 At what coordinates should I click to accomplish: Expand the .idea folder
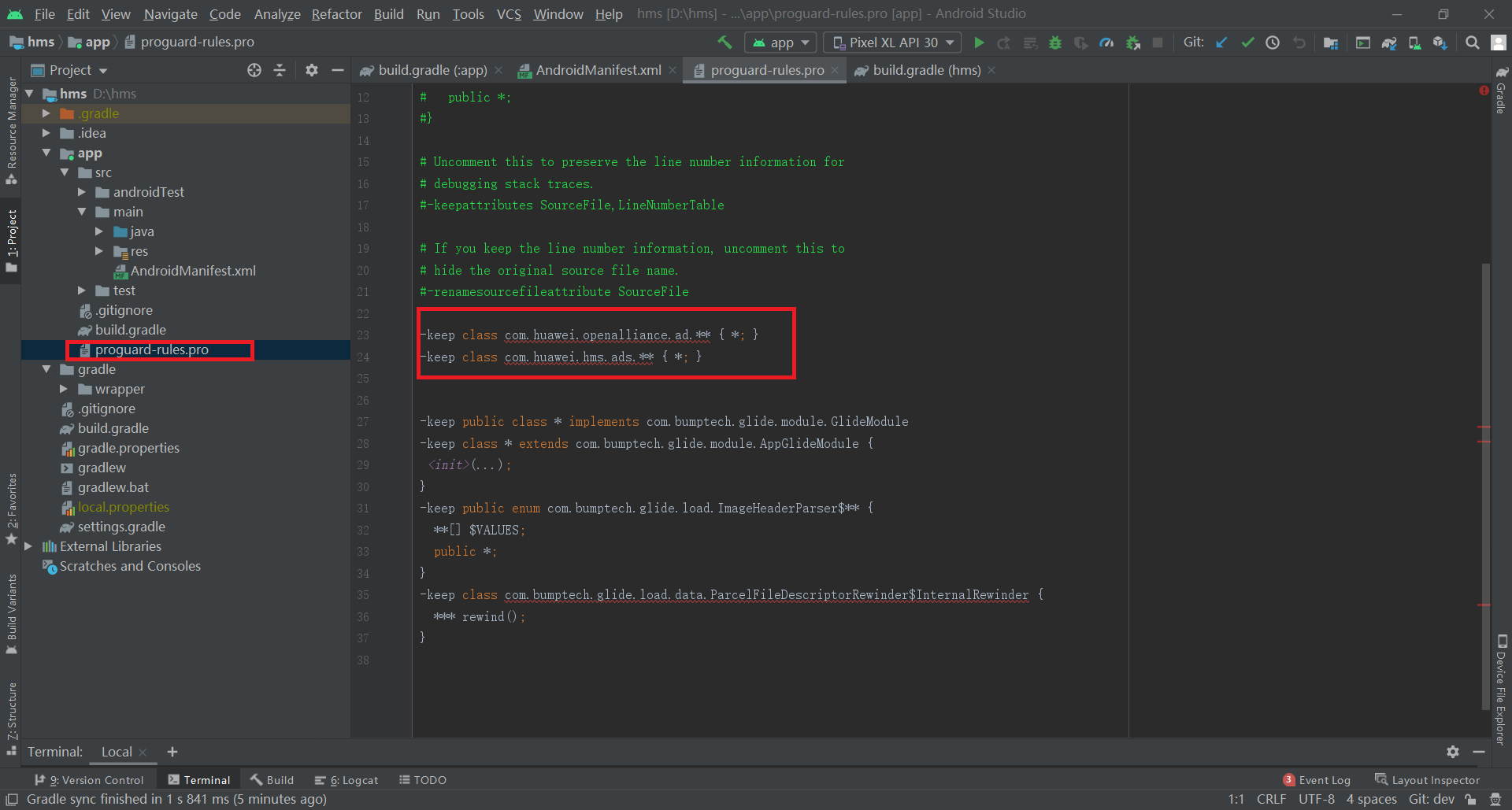click(x=46, y=133)
